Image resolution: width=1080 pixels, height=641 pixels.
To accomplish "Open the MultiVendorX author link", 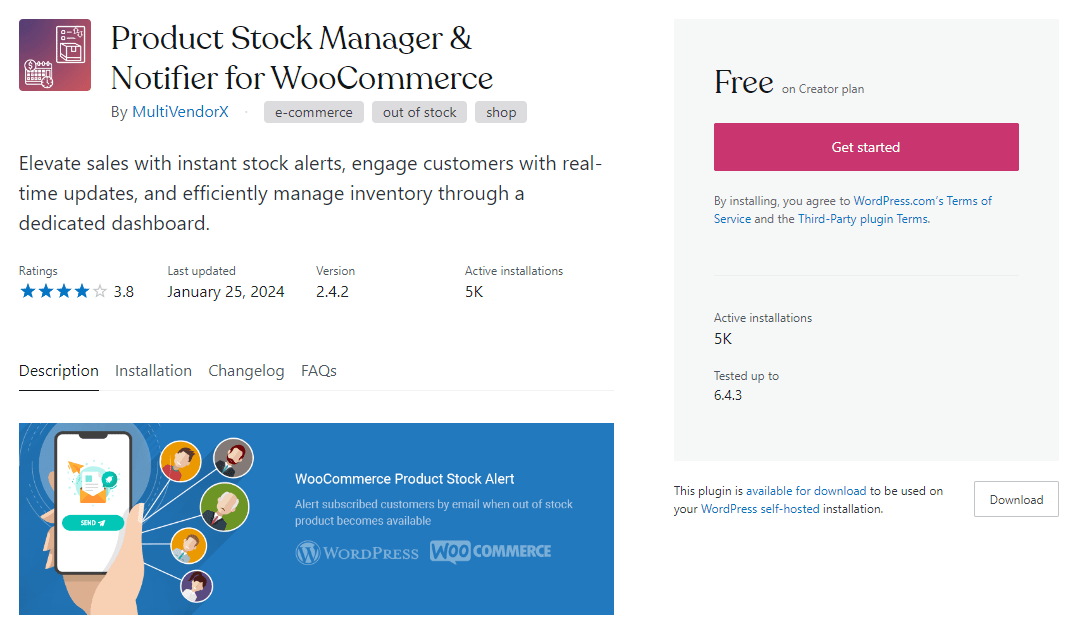I will pyautogui.click(x=180, y=112).
